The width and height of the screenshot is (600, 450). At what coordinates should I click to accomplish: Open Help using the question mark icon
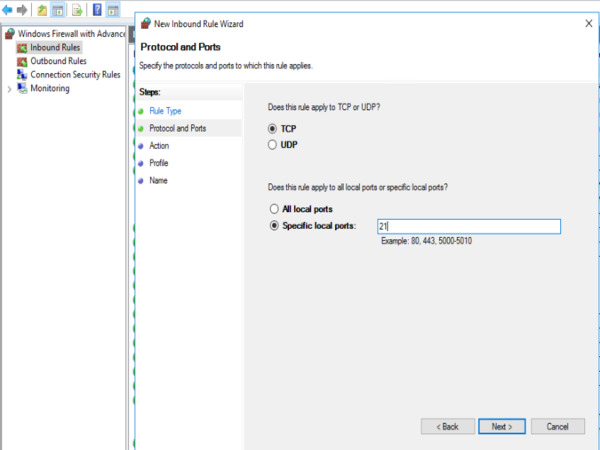click(97, 10)
